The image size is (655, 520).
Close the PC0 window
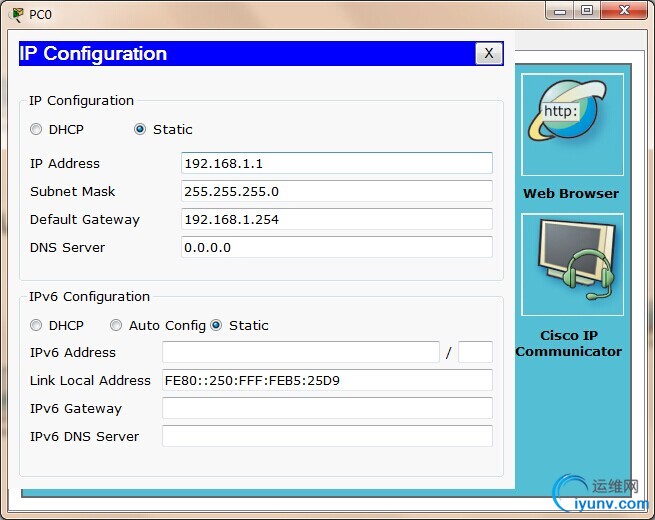pos(624,11)
